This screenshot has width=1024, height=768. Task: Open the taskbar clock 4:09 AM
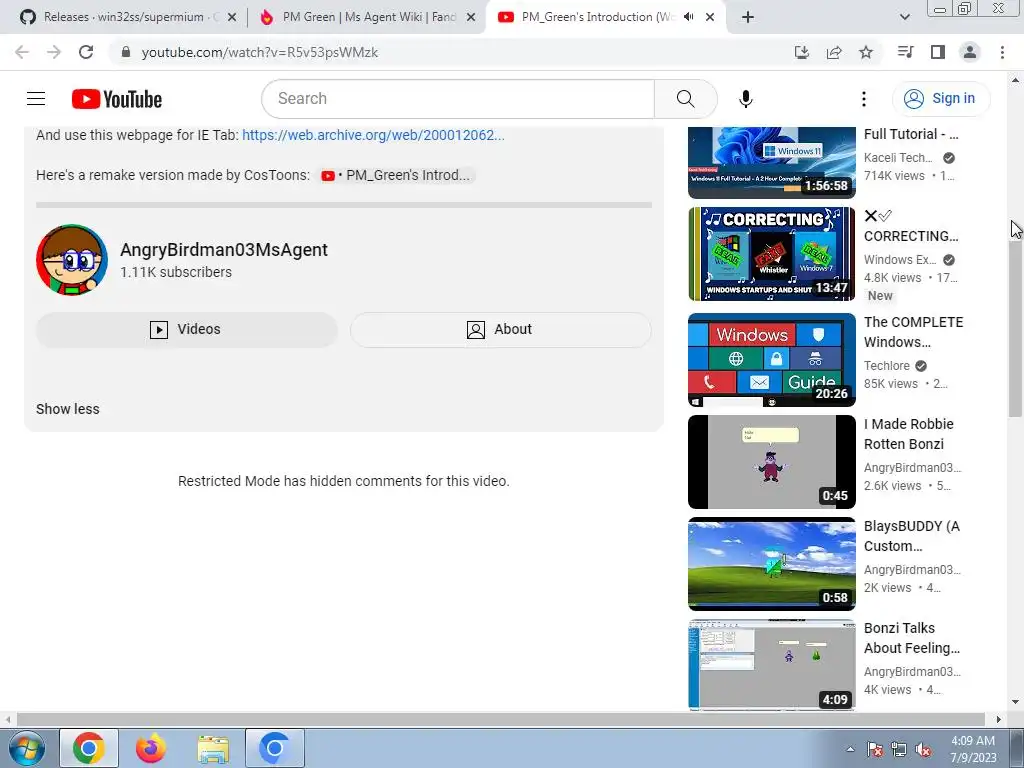973,749
